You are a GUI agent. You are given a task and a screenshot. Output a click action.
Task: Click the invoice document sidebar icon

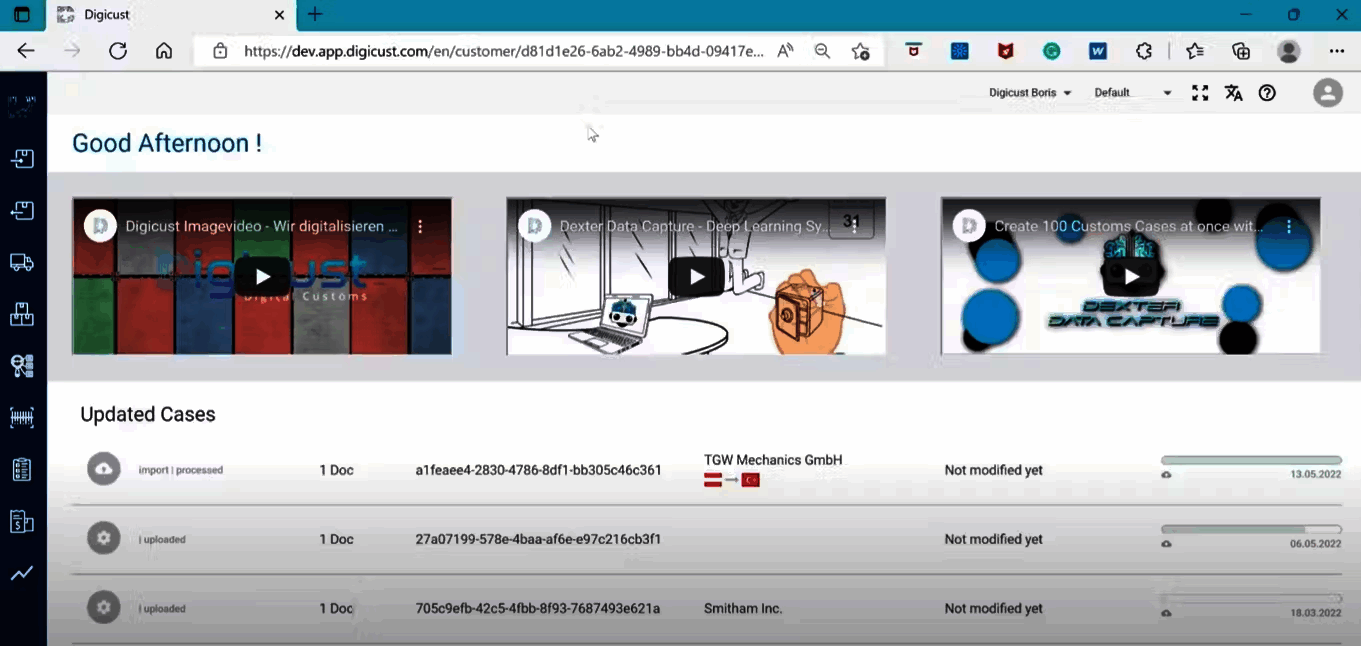tap(22, 520)
